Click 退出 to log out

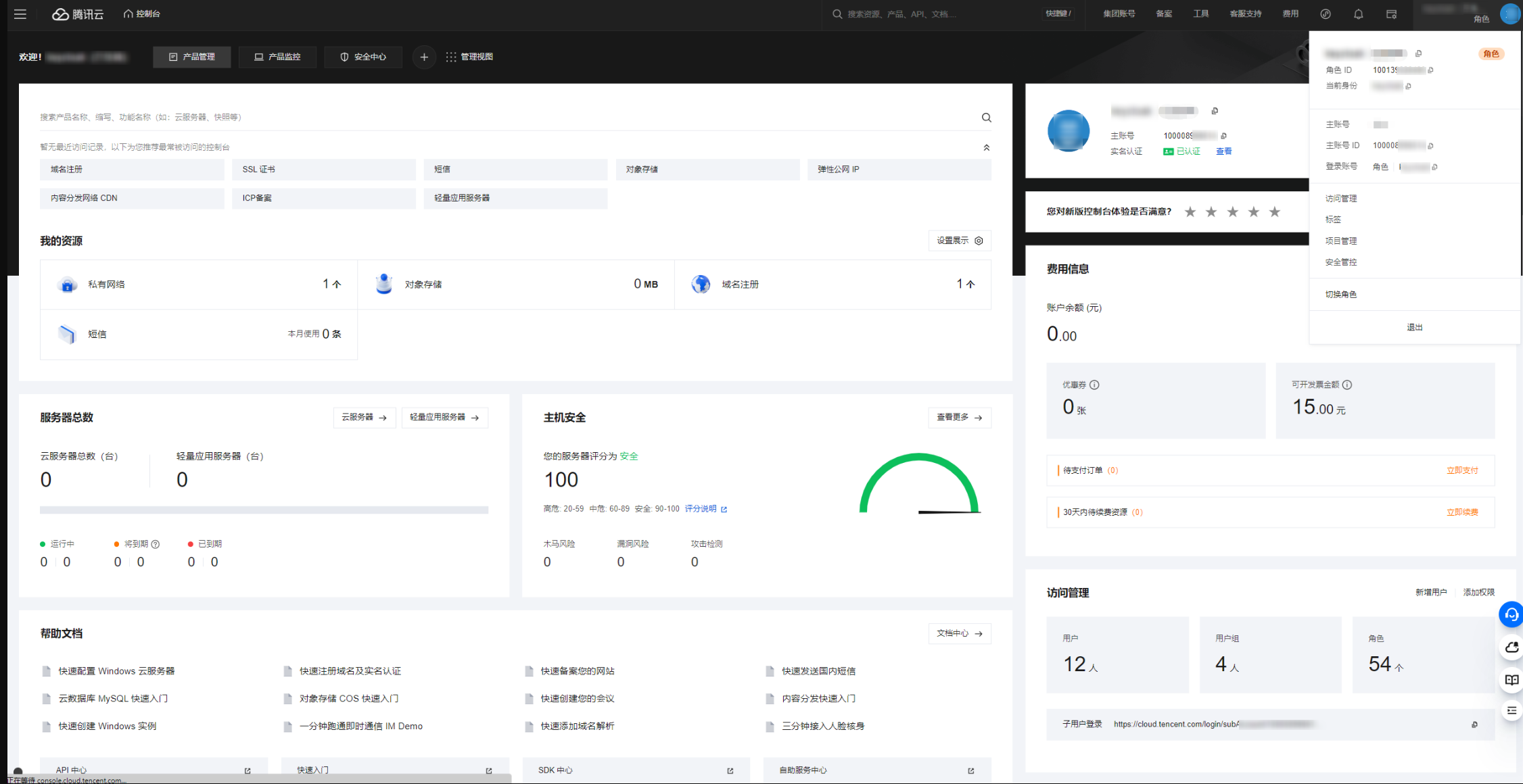1414,327
